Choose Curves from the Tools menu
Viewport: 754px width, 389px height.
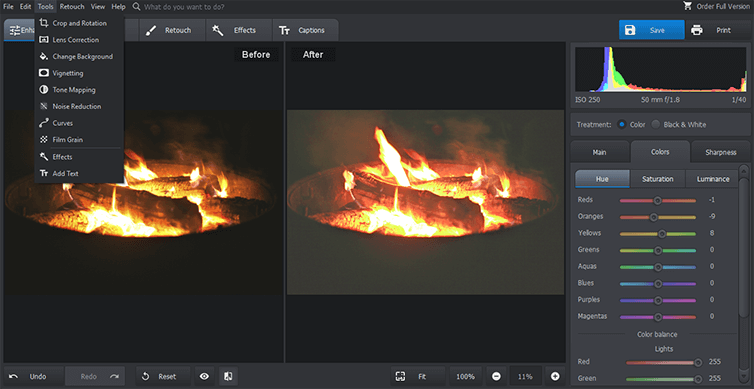[x=79, y=123]
